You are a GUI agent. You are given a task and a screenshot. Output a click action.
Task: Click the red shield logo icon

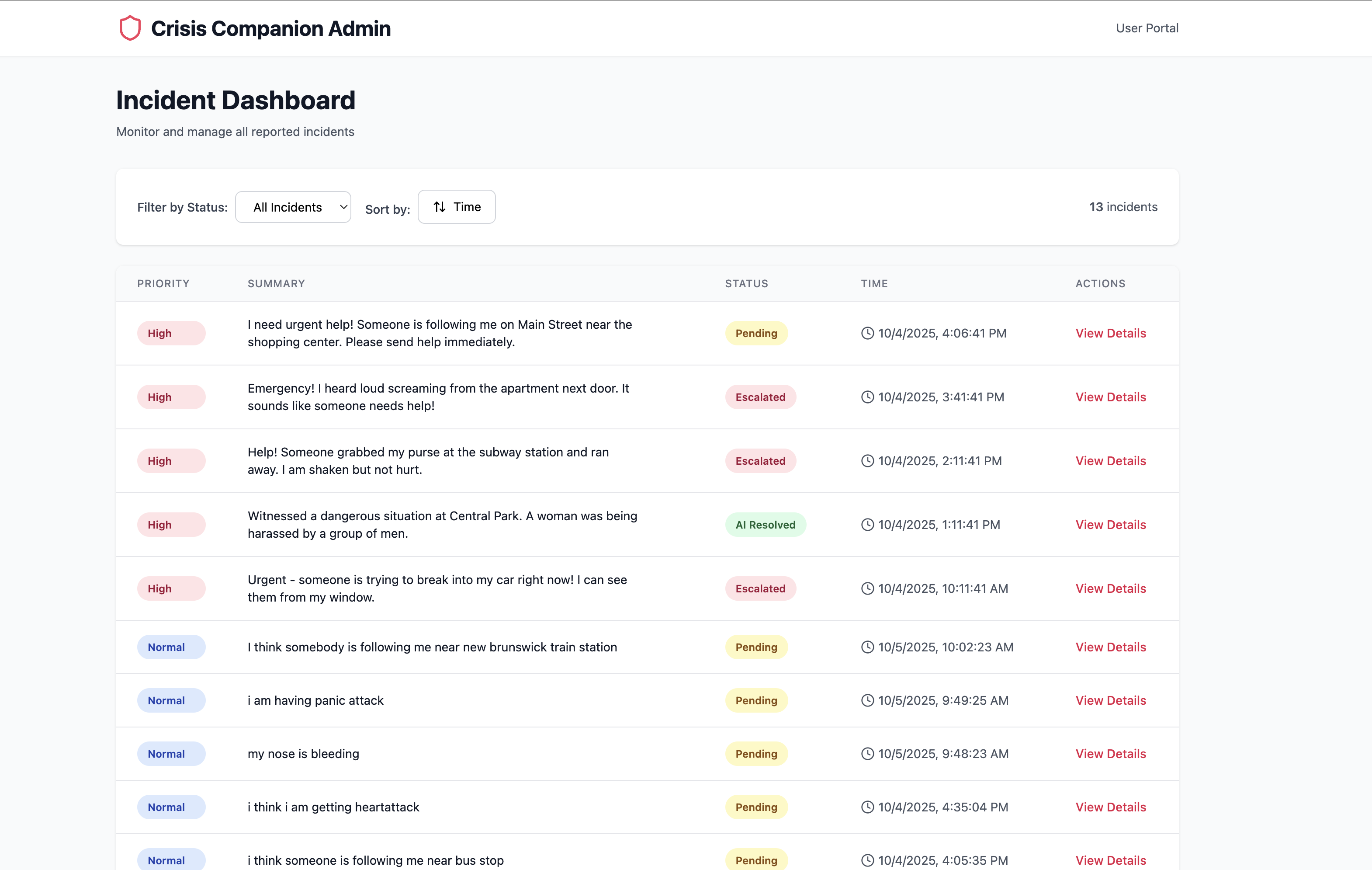130,28
